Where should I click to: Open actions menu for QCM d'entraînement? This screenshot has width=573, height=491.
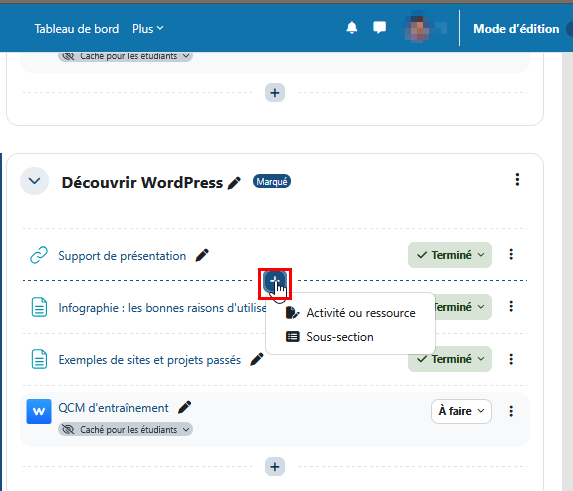click(511, 411)
